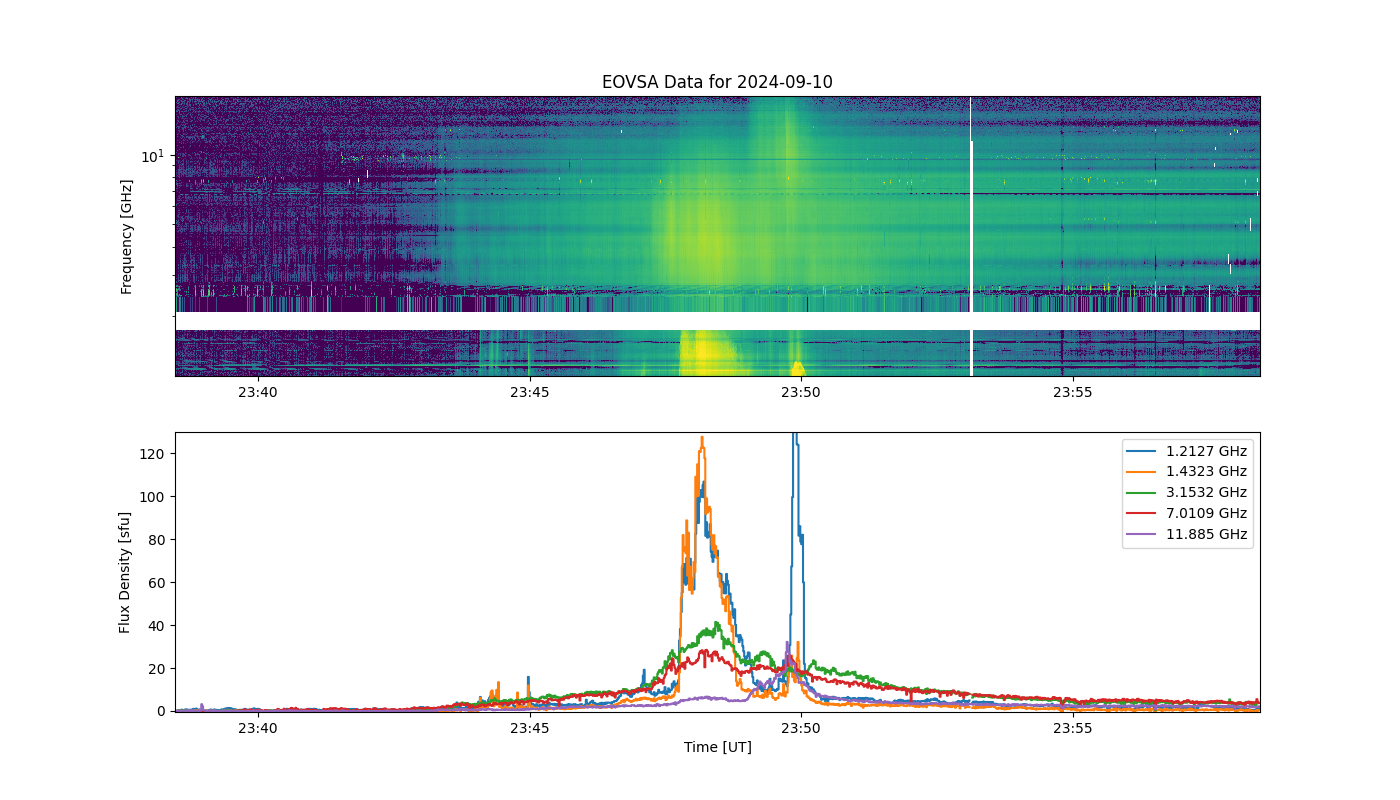The image size is (1400, 800).
Task: Select the "Flux Density [sfu]" axis label
Action: pyautogui.click(x=125, y=572)
